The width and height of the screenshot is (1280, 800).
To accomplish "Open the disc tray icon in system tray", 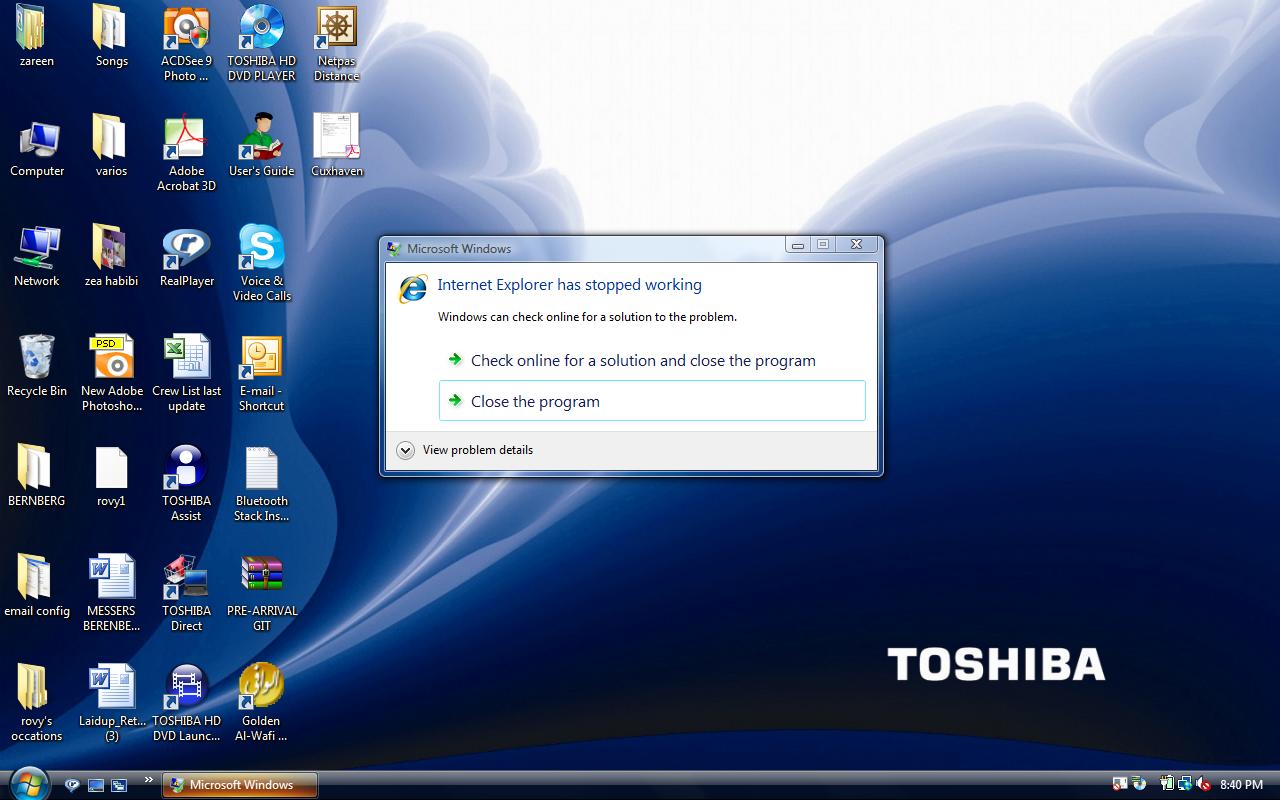I will (x=1139, y=784).
